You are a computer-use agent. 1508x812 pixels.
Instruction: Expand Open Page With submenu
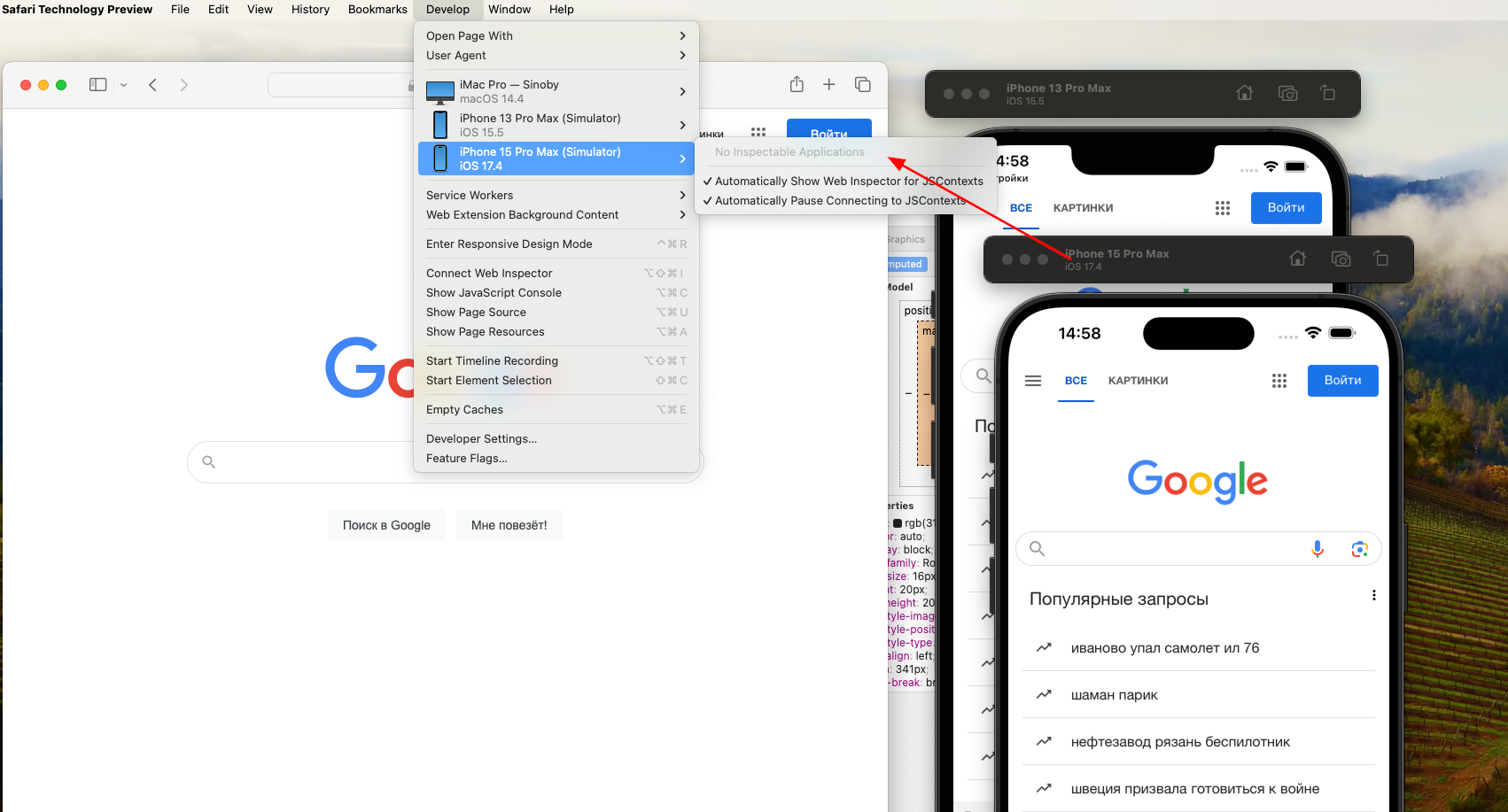(556, 35)
